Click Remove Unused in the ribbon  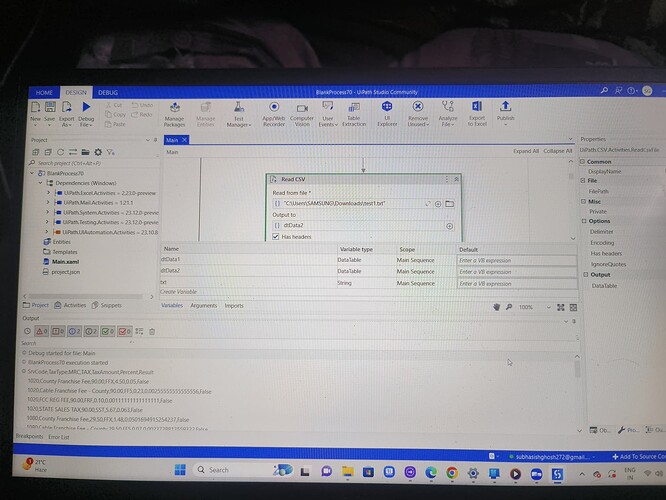[x=418, y=113]
